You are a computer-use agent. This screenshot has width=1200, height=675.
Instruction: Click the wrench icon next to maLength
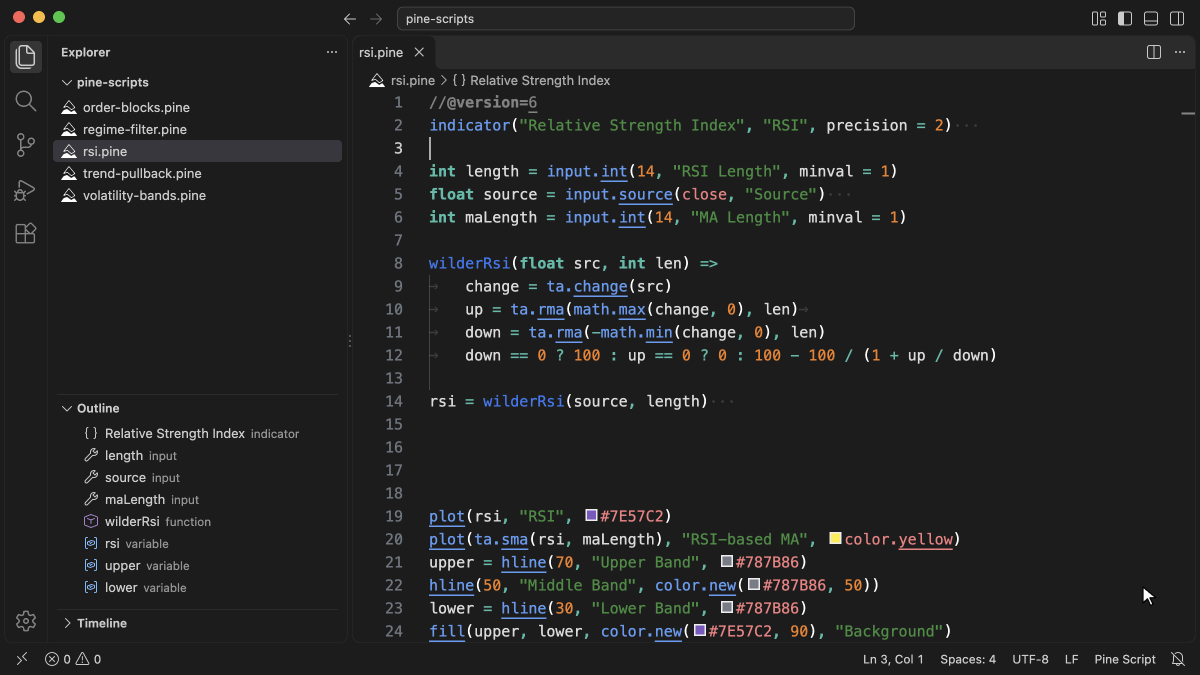(x=91, y=499)
